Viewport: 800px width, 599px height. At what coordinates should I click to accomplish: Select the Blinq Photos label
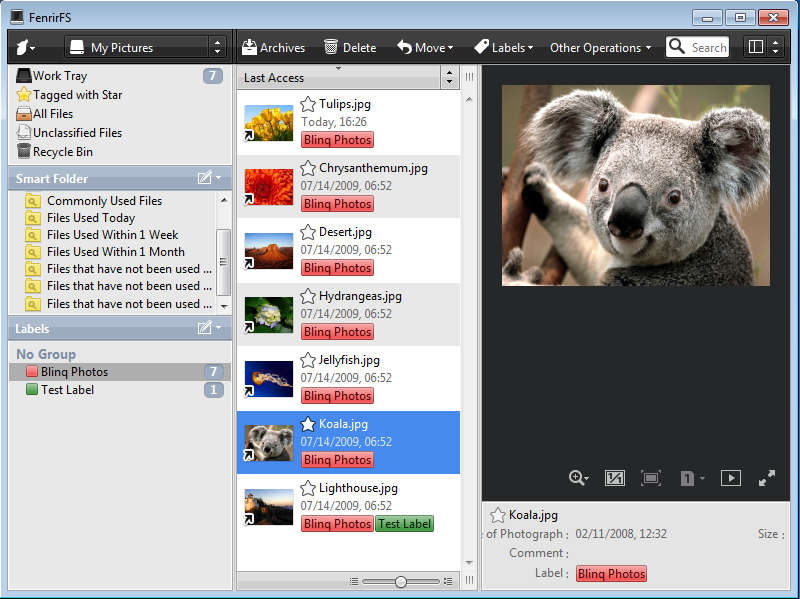click(x=120, y=371)
